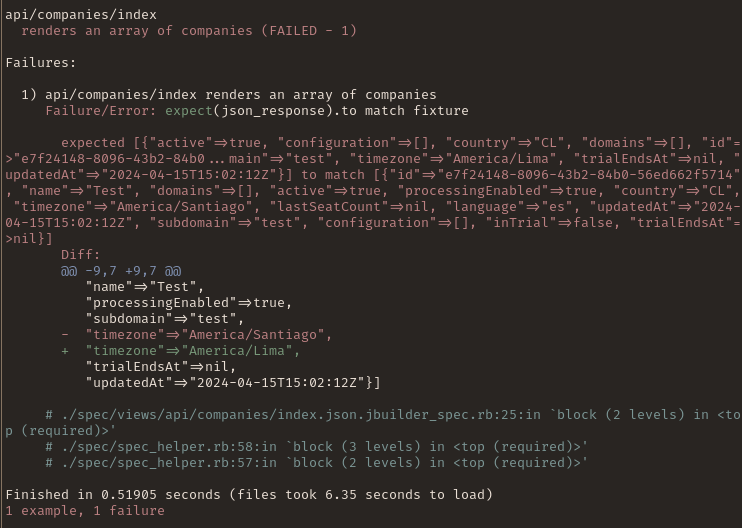Image resolution: width=742 pixels, height=528 pixels.
Task: Click the "processingEnabled" diff line
Action: click(x=189, y=303)
